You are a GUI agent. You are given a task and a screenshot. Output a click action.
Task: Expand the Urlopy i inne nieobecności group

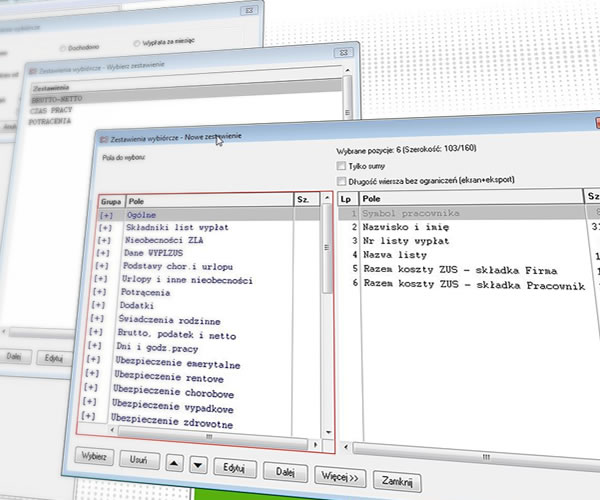pyautogui.click(x=100, y=279)
